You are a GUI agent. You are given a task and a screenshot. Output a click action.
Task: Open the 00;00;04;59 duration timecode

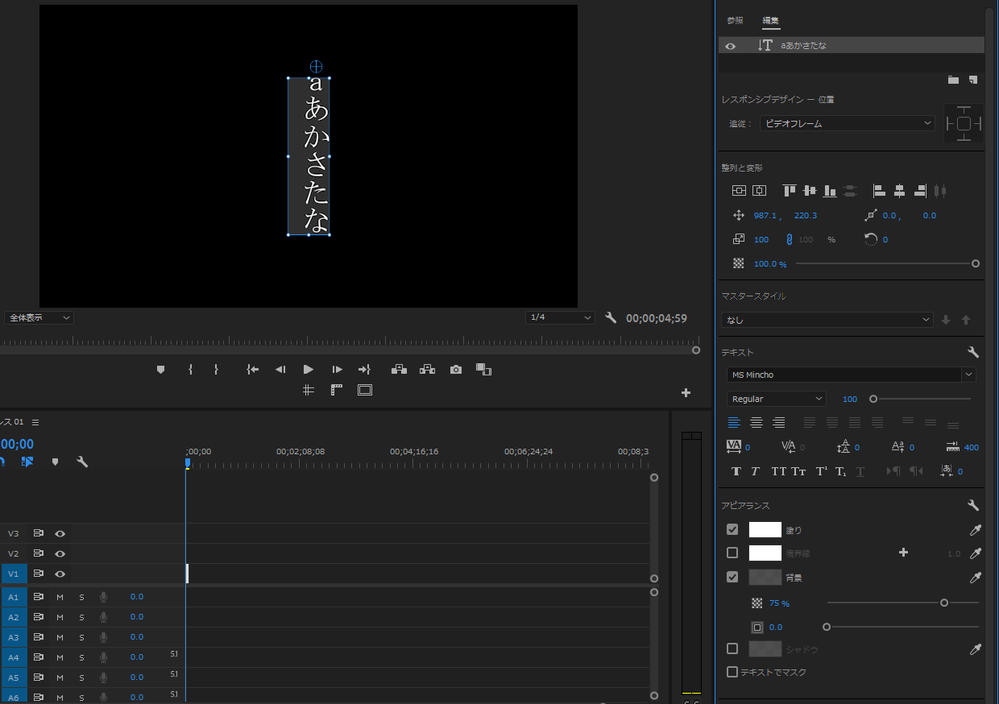(656, 318)
